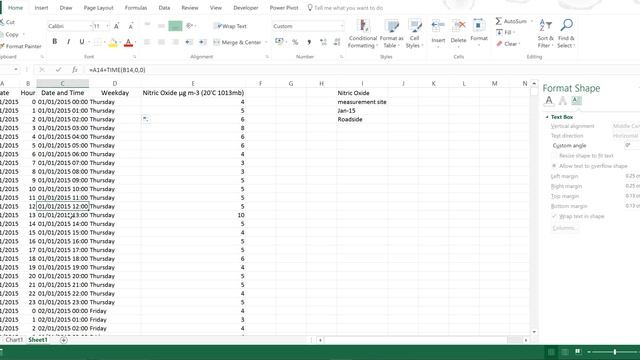
Task: Click the Insert Function fx icon
Action: click(x=75, y=70)
